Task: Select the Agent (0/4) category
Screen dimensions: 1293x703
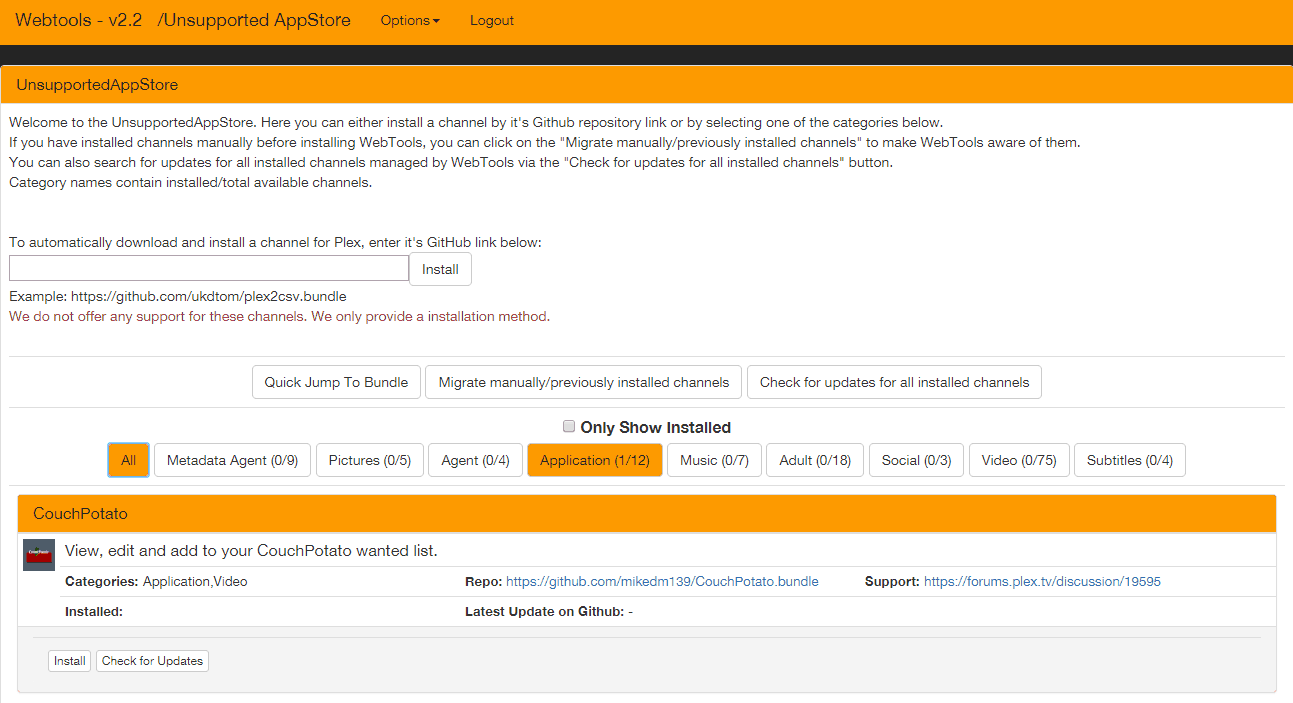Action: 475,460
